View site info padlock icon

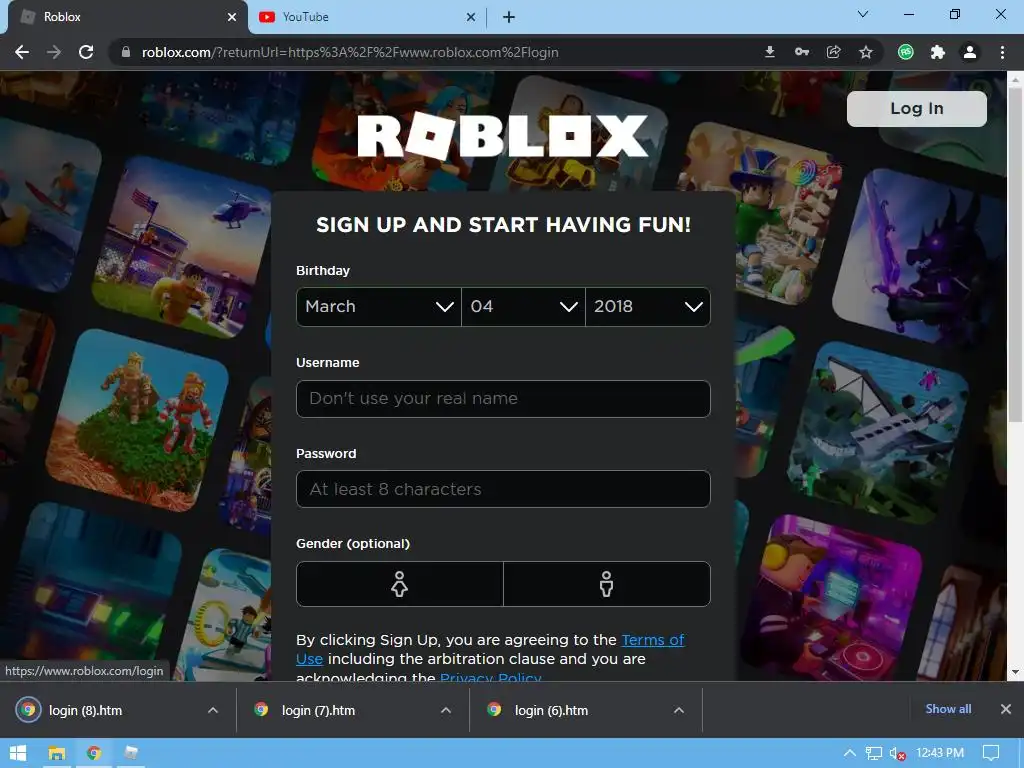(126, 52)
